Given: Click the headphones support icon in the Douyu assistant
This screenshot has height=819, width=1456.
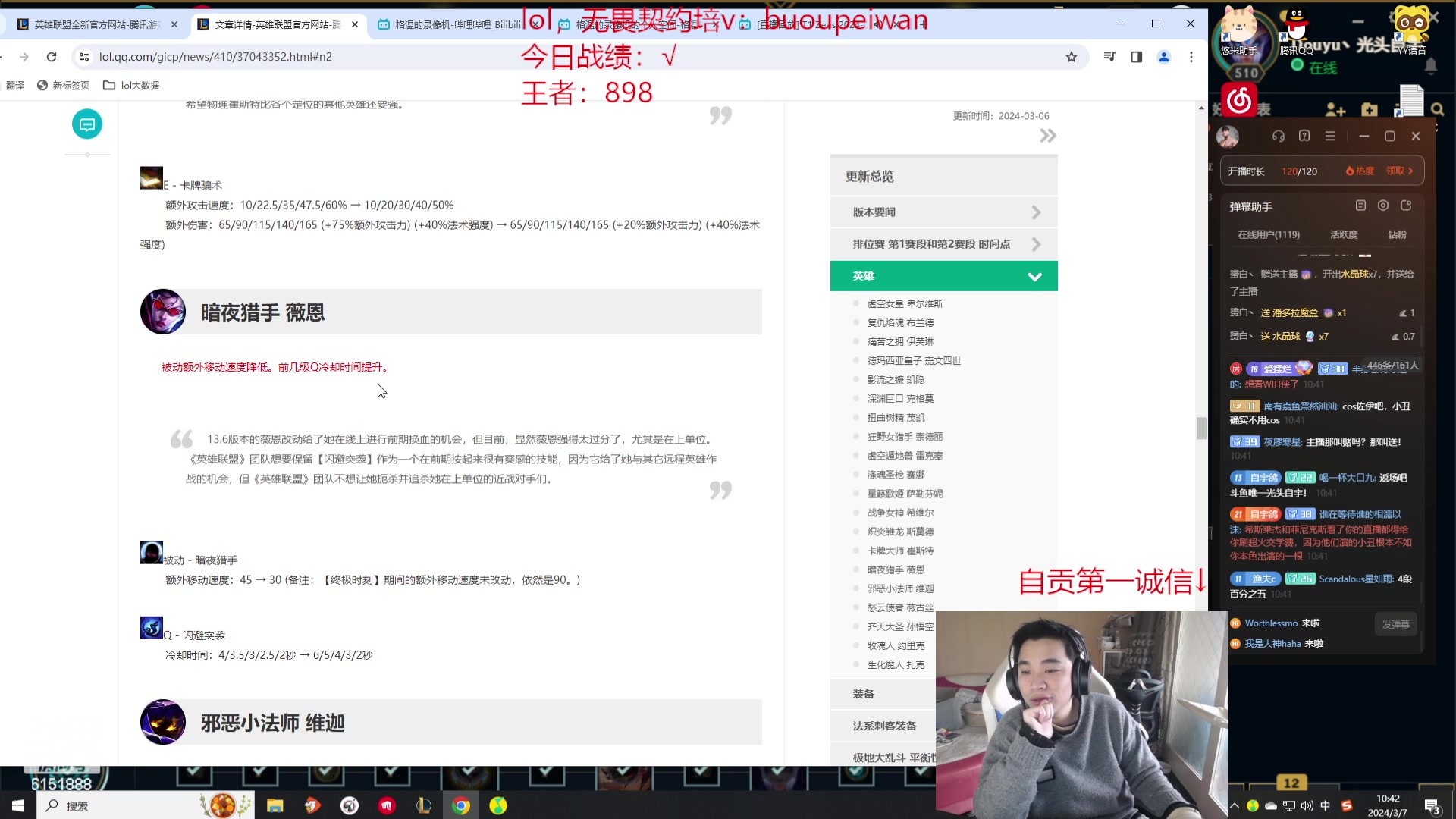Looking at the screenshot, I should click(x=1279, y=136).
